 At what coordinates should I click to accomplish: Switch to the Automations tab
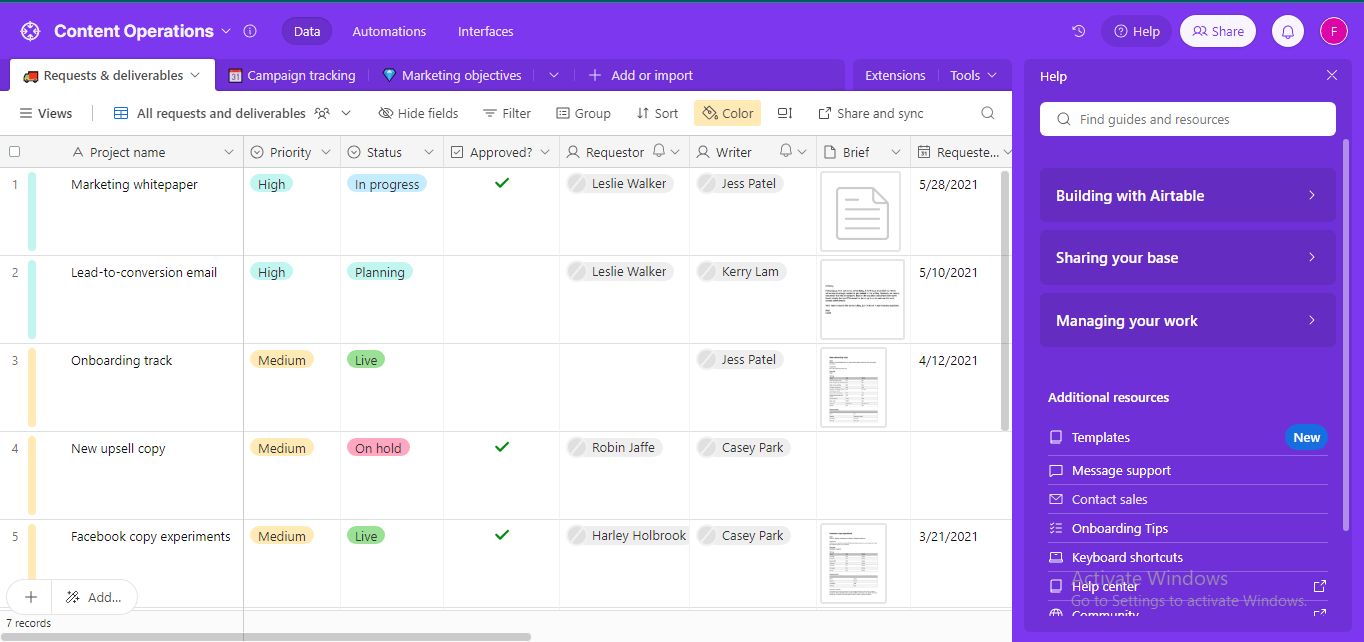coord(389,31)
